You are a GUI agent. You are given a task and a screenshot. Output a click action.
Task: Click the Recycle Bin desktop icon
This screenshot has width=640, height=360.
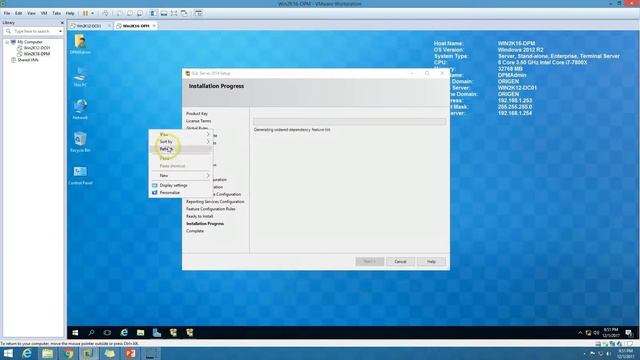pos(80,142)
